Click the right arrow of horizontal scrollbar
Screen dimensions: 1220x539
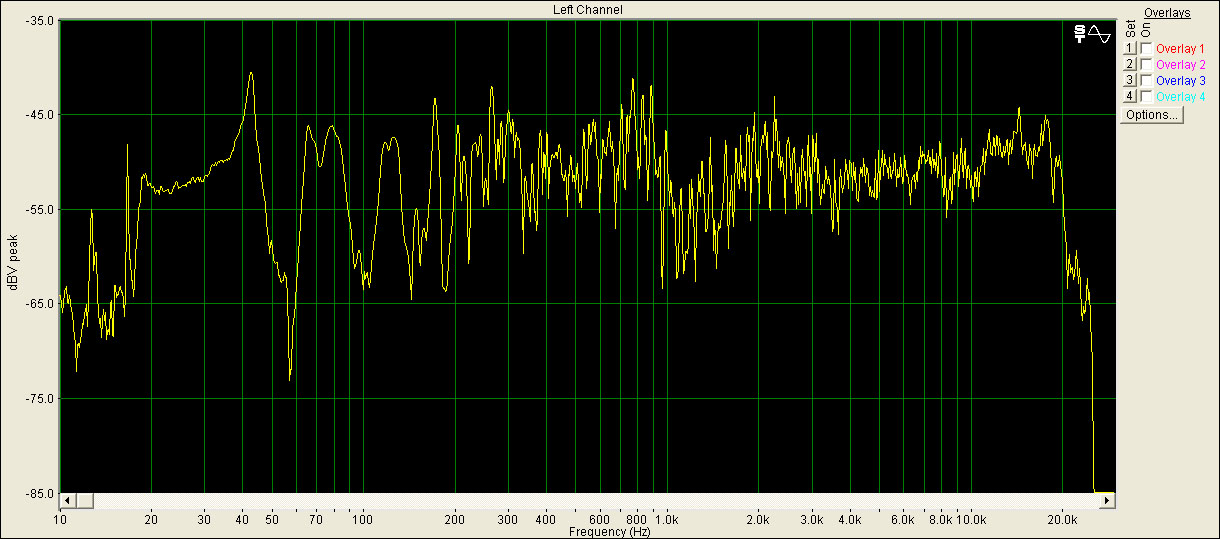point(1107,500)
